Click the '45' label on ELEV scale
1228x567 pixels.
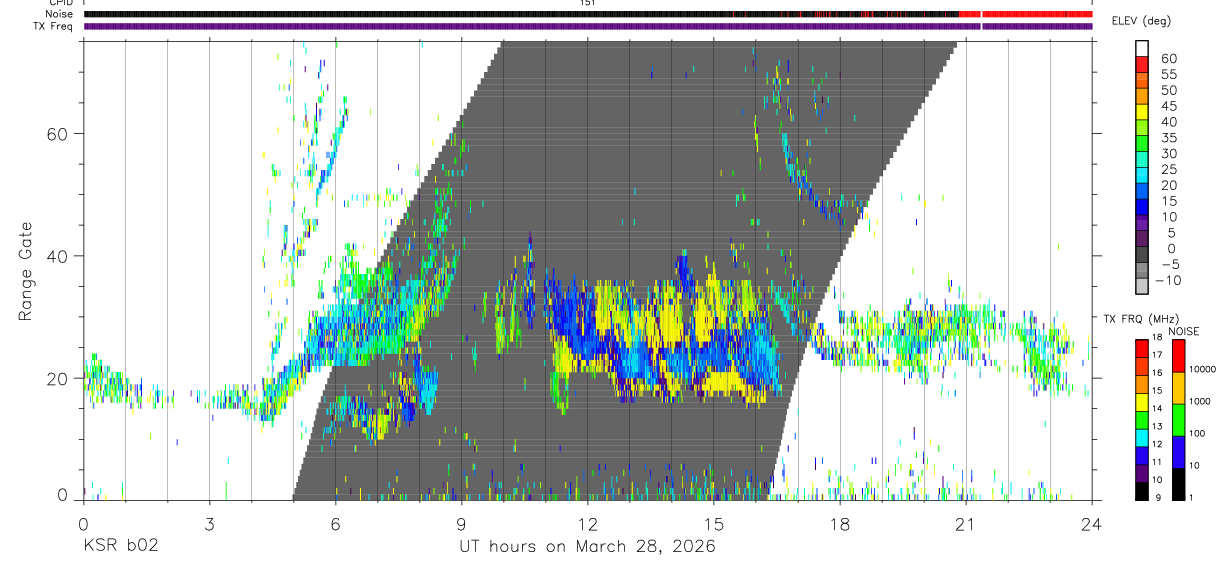coord(1169,106)
